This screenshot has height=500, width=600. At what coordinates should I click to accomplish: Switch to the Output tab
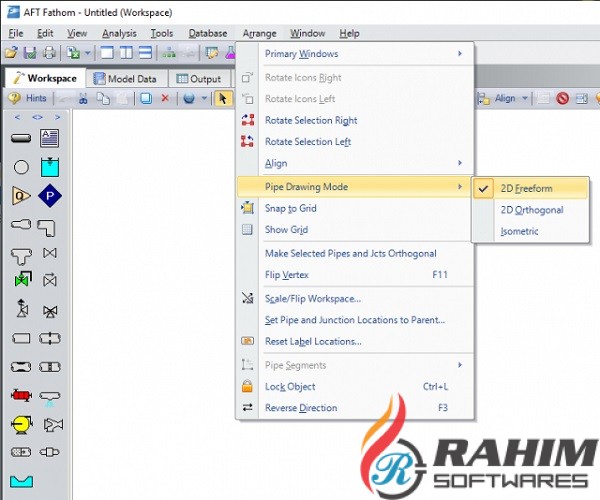click(199, 79)
